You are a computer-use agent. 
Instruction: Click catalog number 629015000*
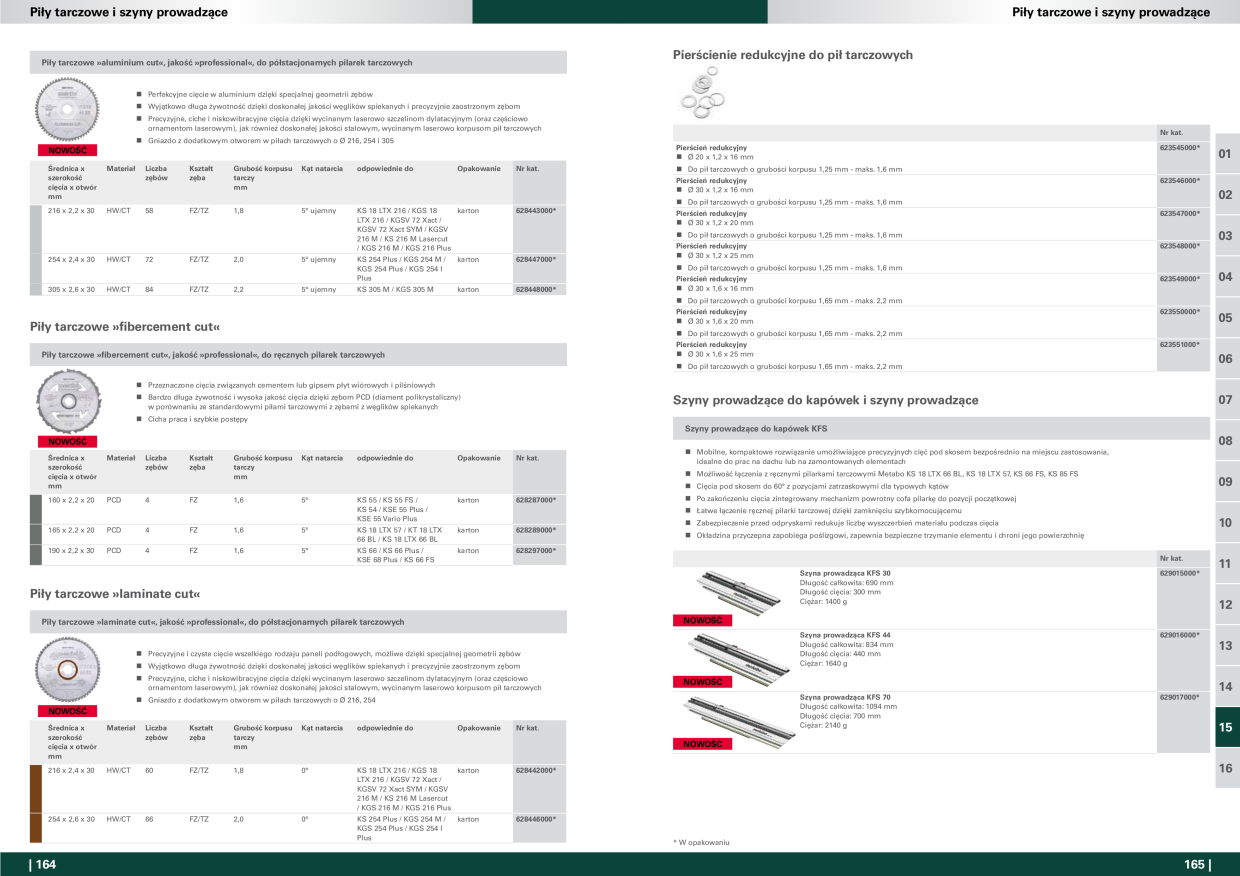click(x=1180, y=573)
